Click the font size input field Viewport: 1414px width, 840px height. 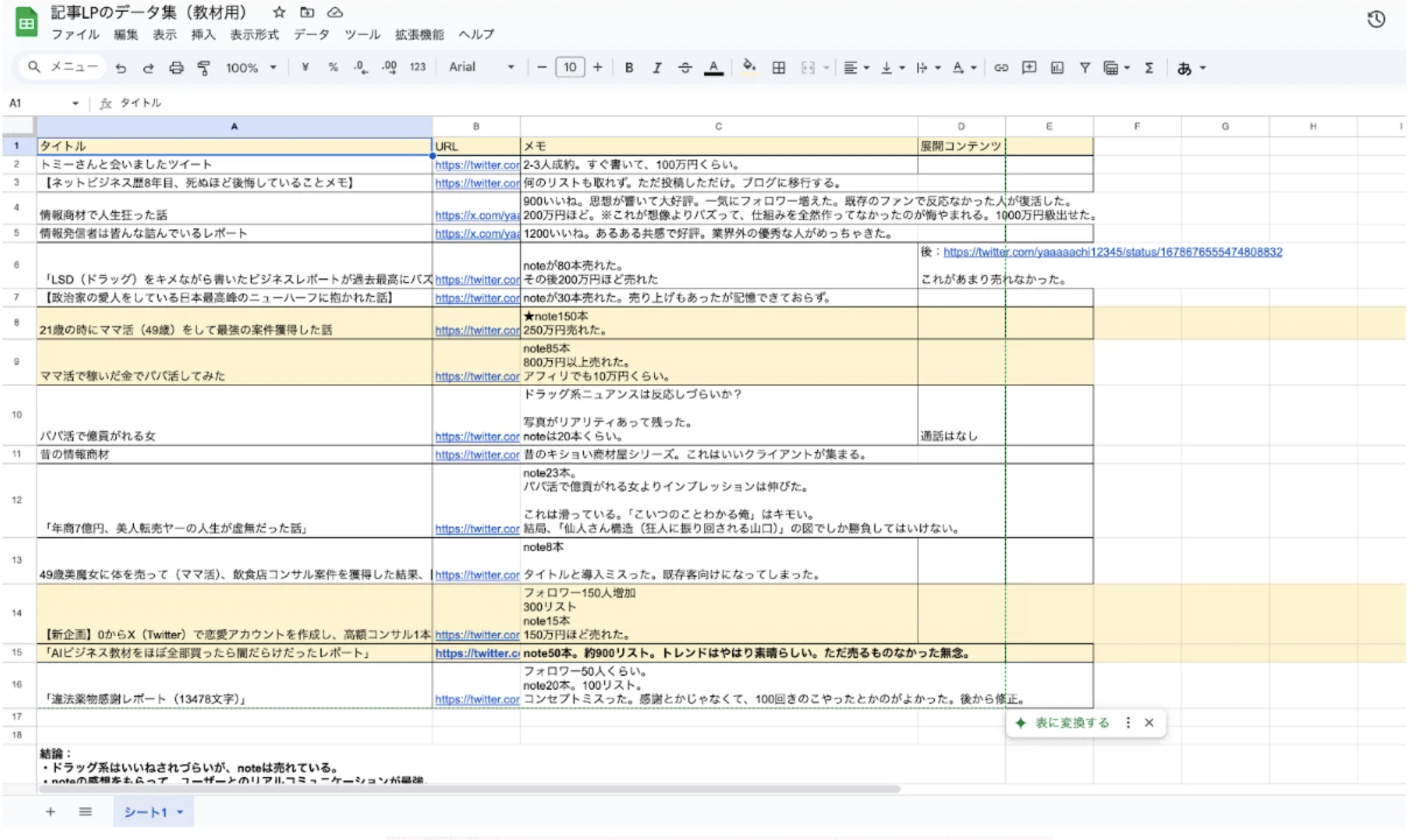569,68
